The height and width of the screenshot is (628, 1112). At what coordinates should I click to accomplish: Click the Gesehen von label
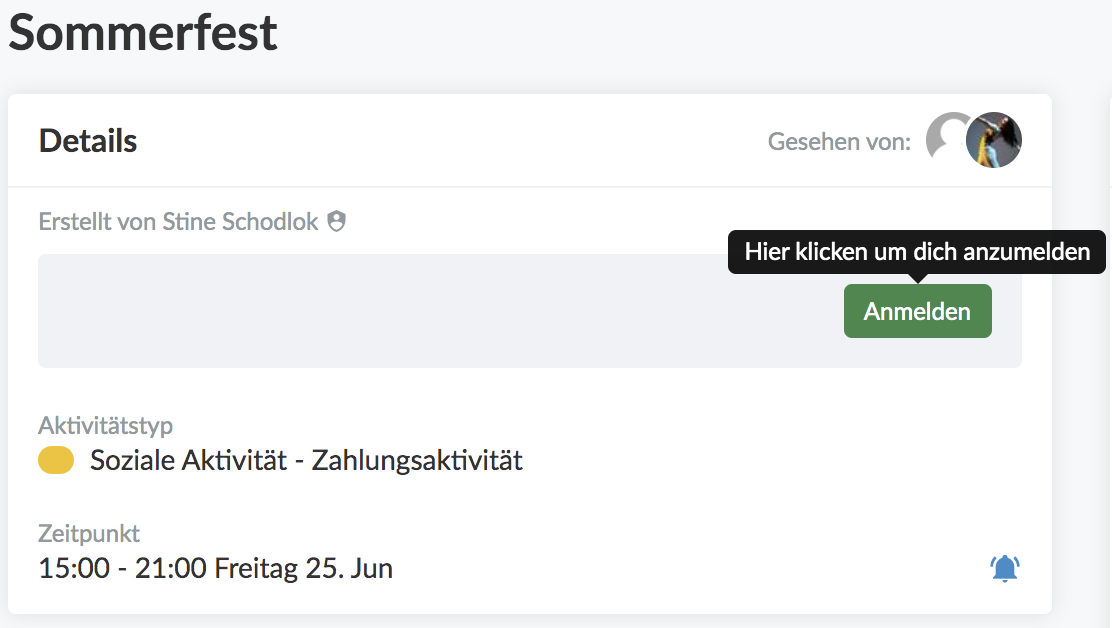(839, 142)
